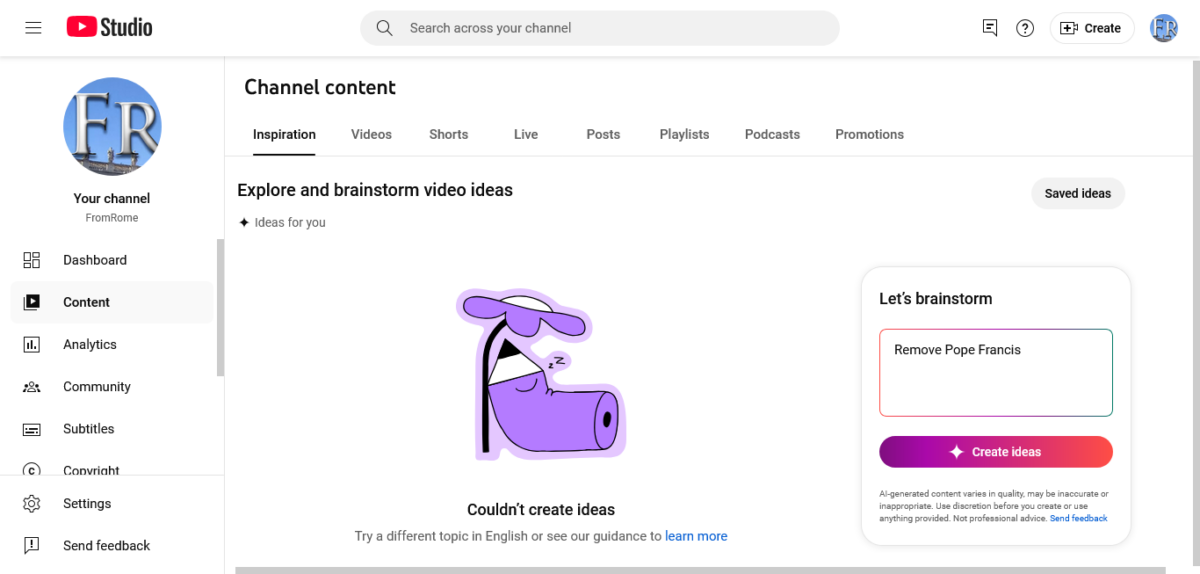
Task: Open the Help question mark icon
Action: point(1025,28)
